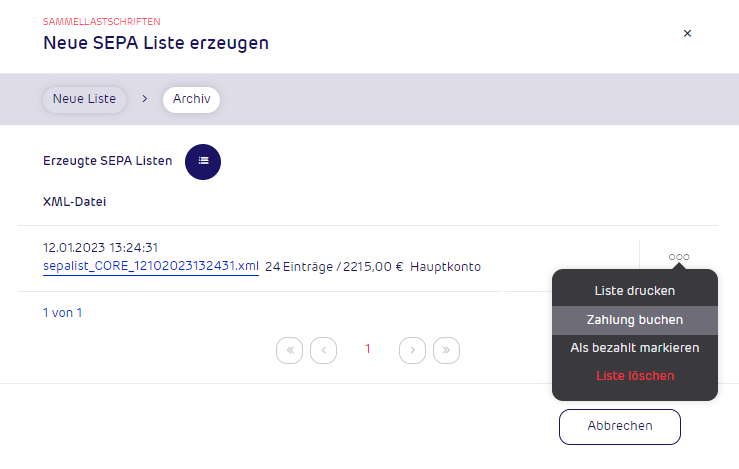Choose Liste drucken from the popup menu

(635, 291)
